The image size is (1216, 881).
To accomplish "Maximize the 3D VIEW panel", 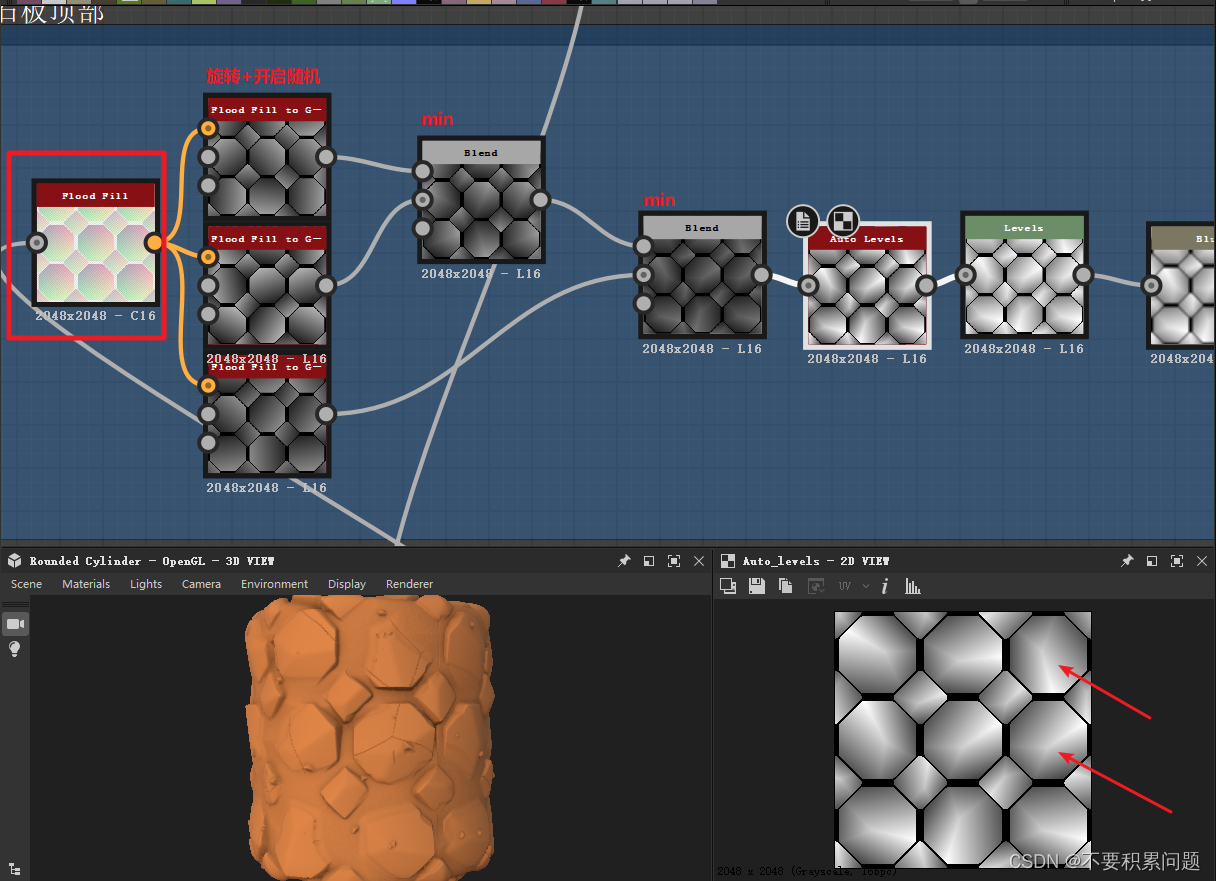I will coord(674,561).
